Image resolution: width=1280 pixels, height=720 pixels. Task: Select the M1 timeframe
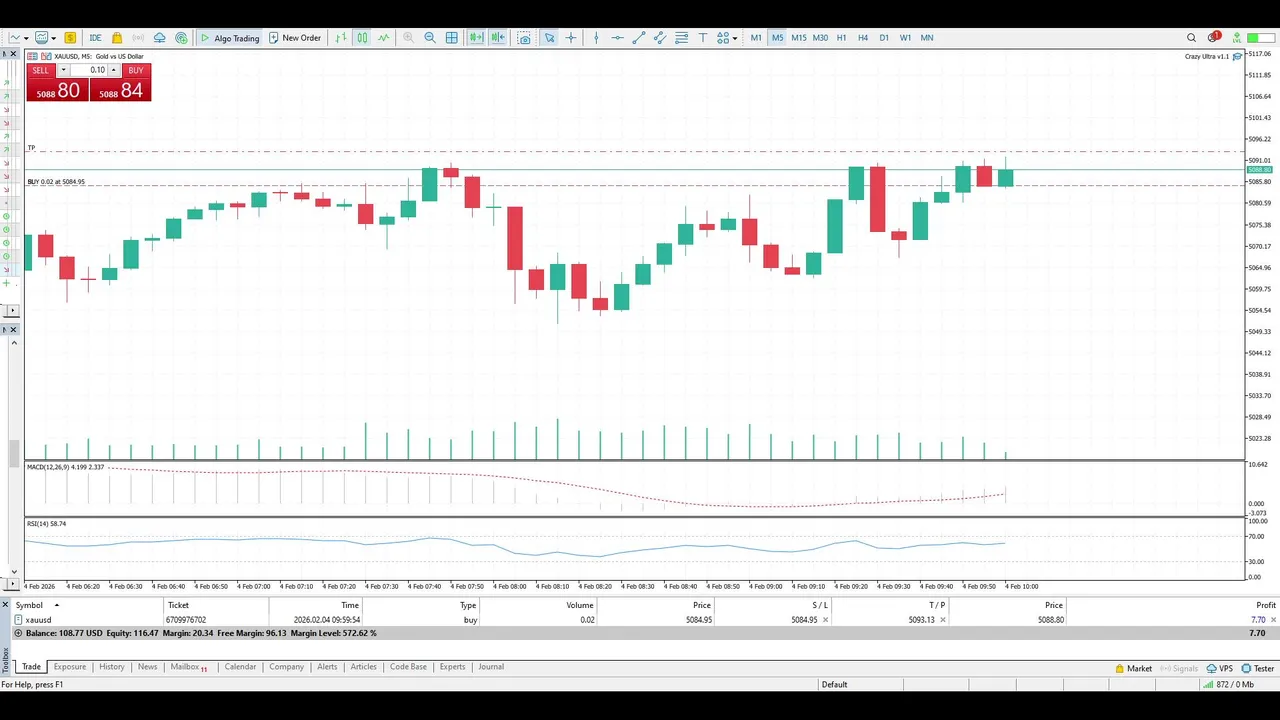[756, 38]
